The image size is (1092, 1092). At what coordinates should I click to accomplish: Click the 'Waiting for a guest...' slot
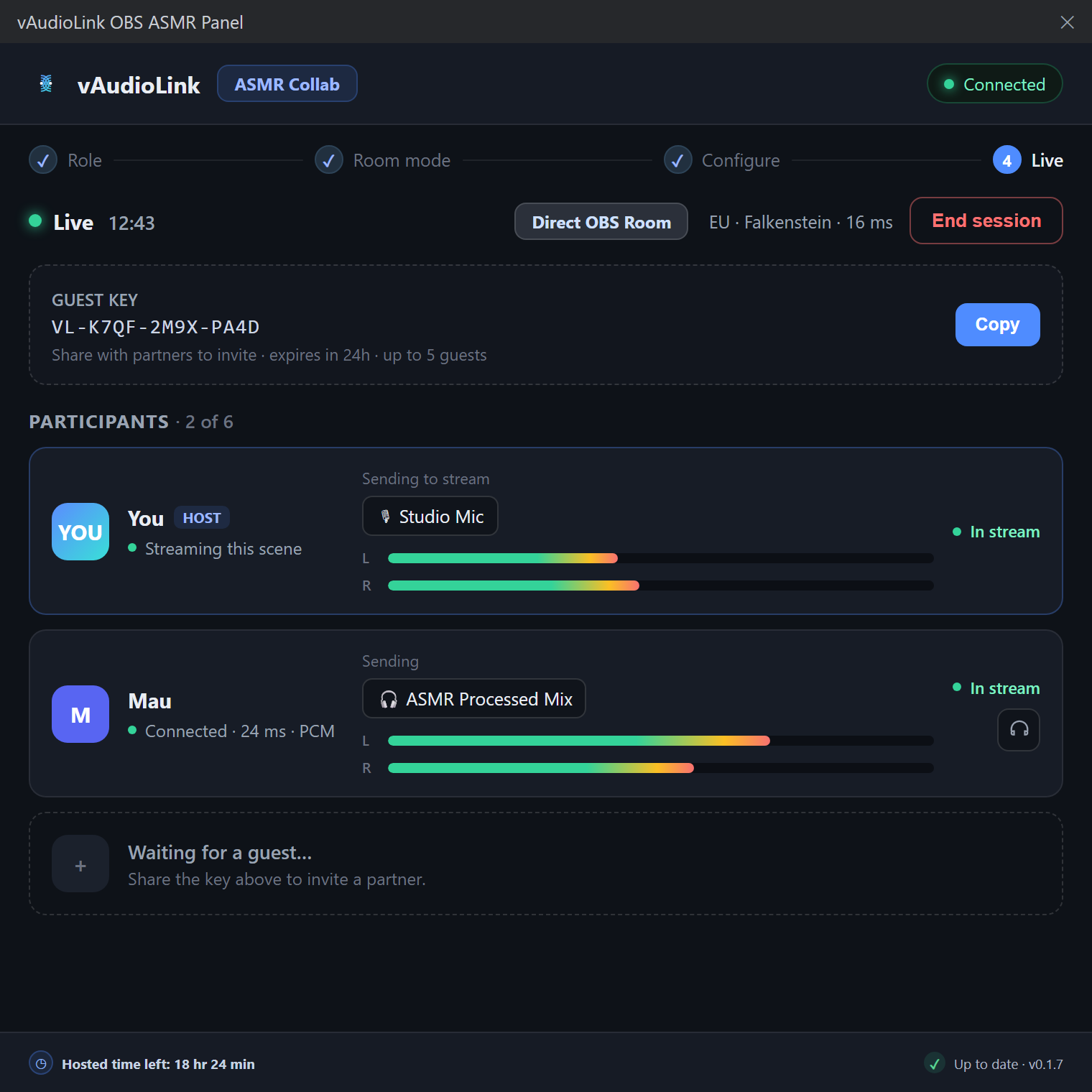[x=546, y=864]
